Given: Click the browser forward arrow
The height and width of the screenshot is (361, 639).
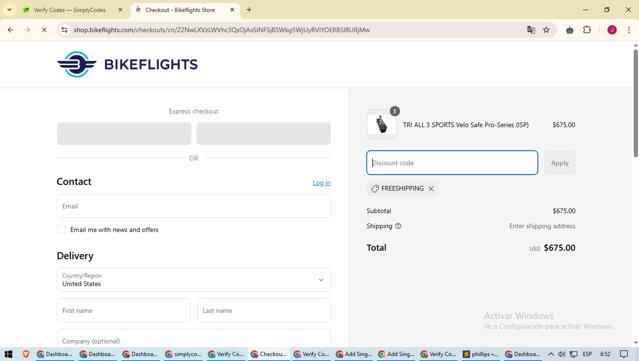Looking at the screenshot, I should pyautogui.click(x=27, y=30).
